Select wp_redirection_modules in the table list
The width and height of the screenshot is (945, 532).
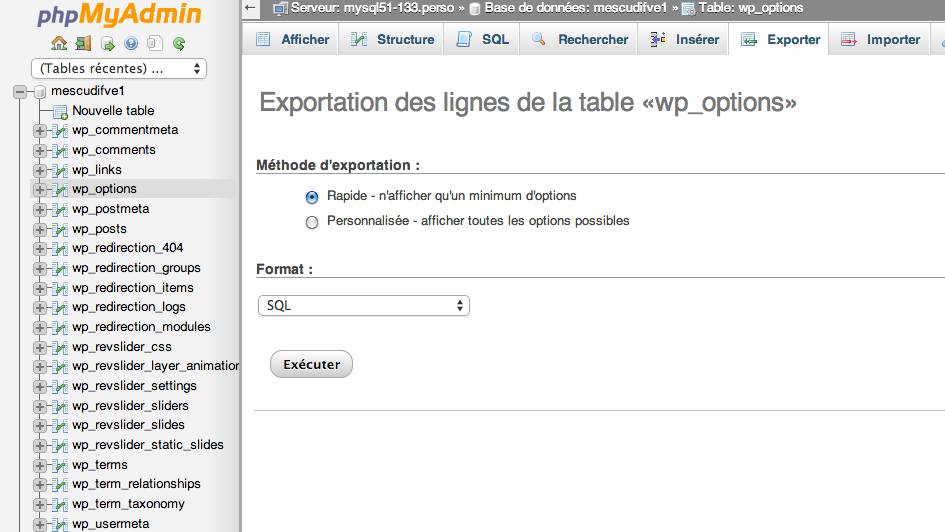point(142,327)
